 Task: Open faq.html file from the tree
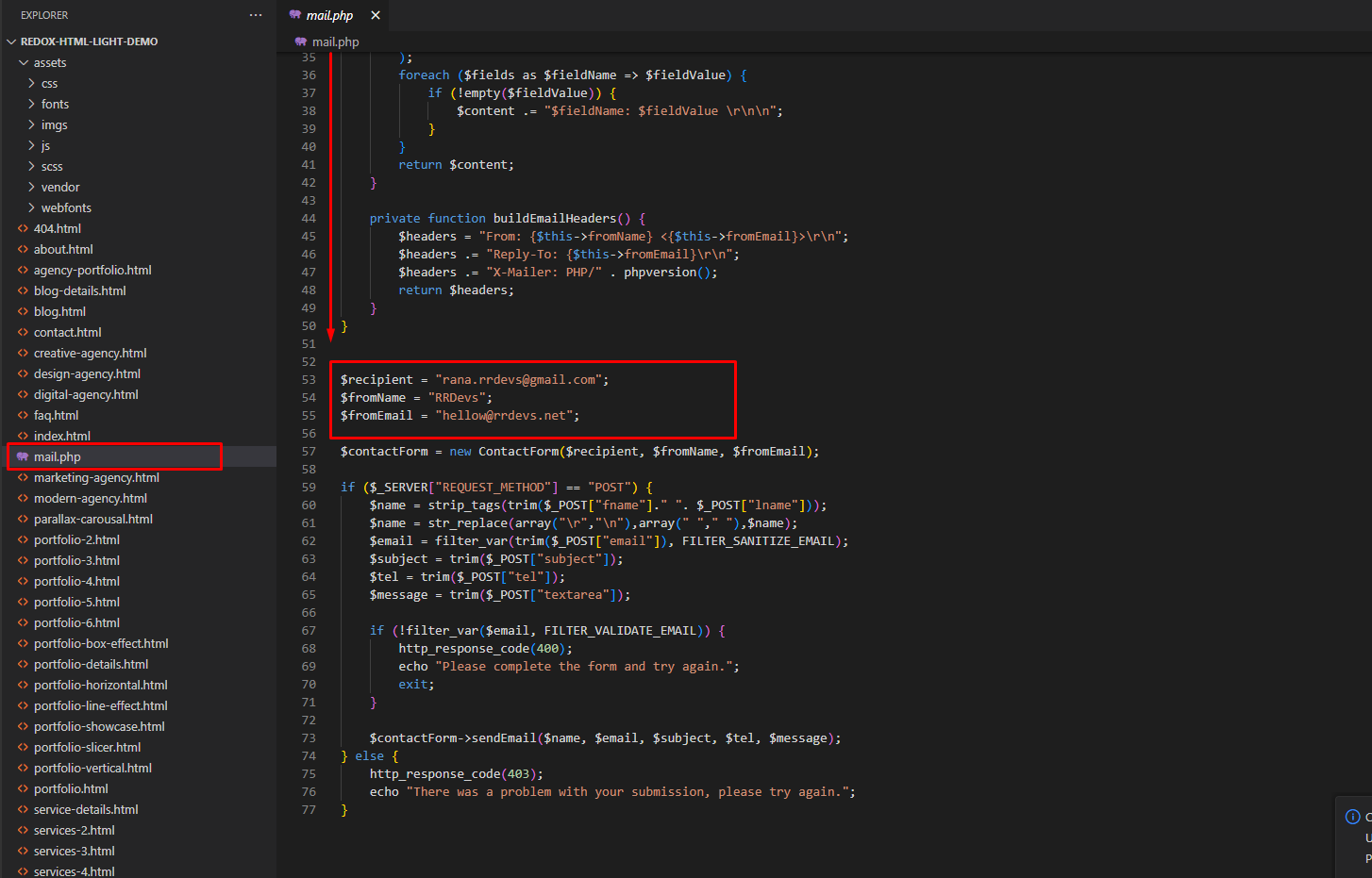[x=56, y=415]
